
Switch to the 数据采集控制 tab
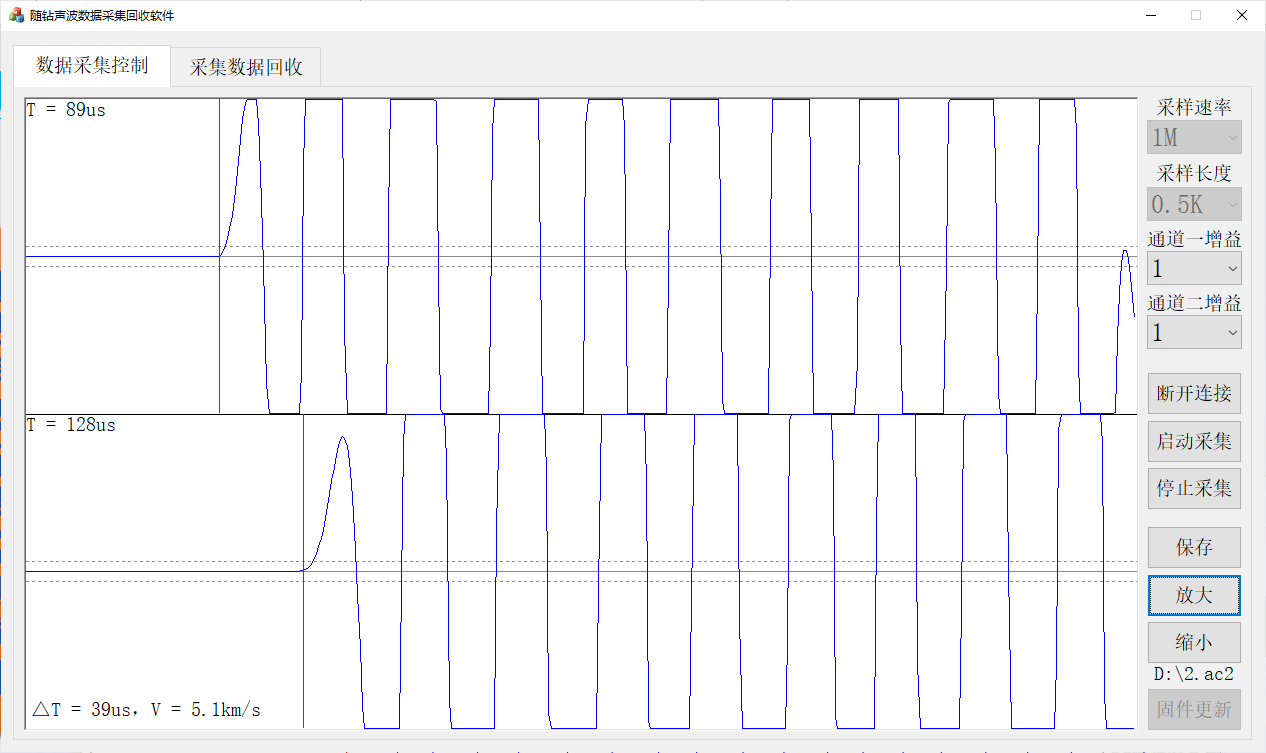tap(92, 66)
